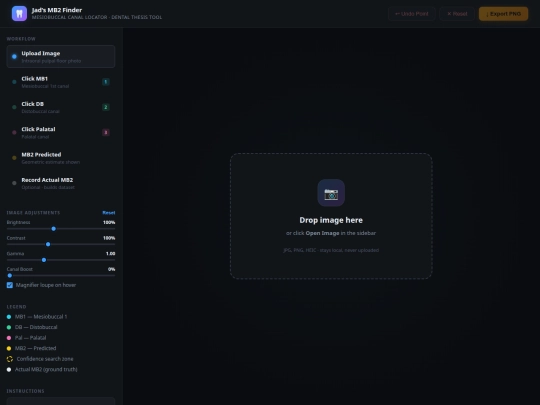
Task: Click the Canal Boost 0% value
Action: click(x=112, y=269)
